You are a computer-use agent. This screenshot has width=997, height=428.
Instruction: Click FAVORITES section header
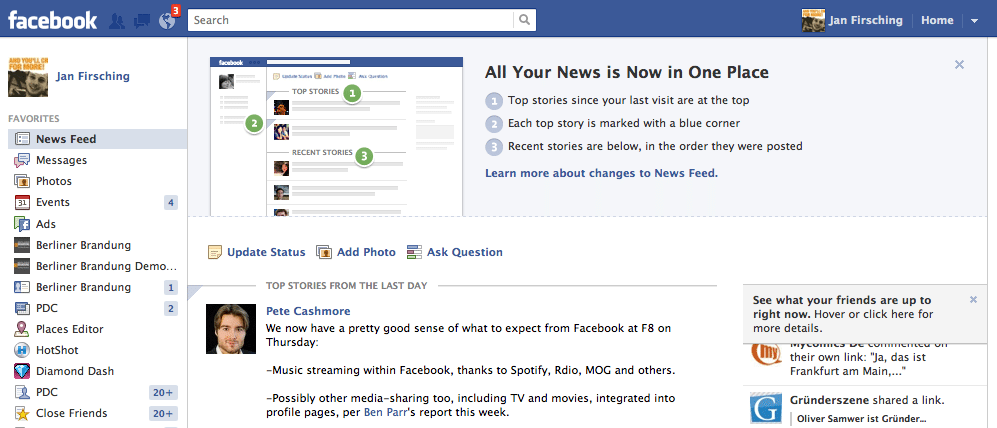pos(34,119)
